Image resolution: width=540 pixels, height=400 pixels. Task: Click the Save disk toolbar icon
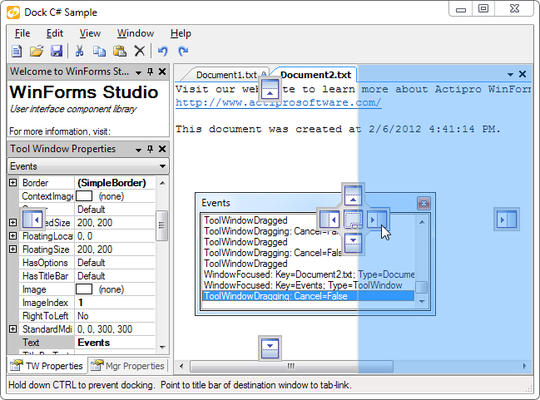point(56,51)
